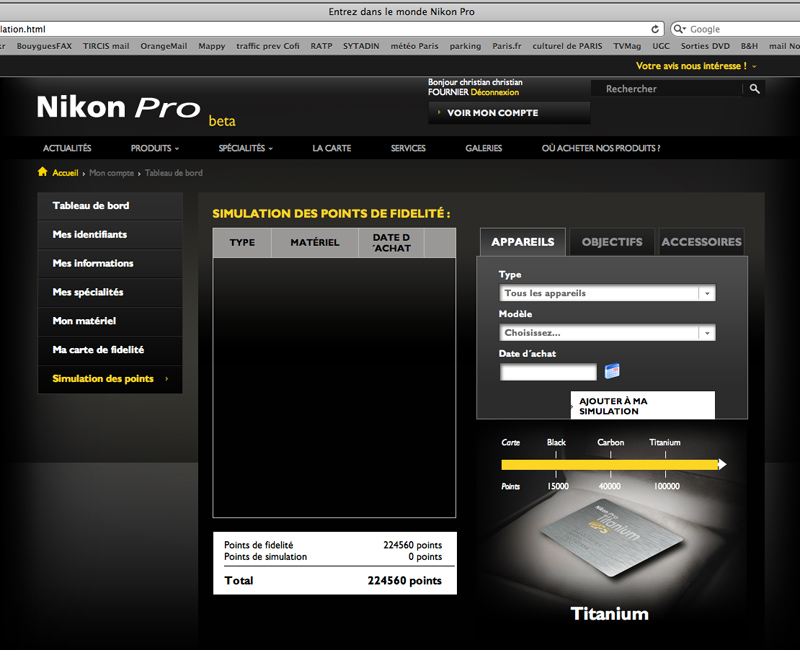Viewport: 800px width, 650px height.
Task: Switch to the APPAREILS tab
Action: click(523, 242)
